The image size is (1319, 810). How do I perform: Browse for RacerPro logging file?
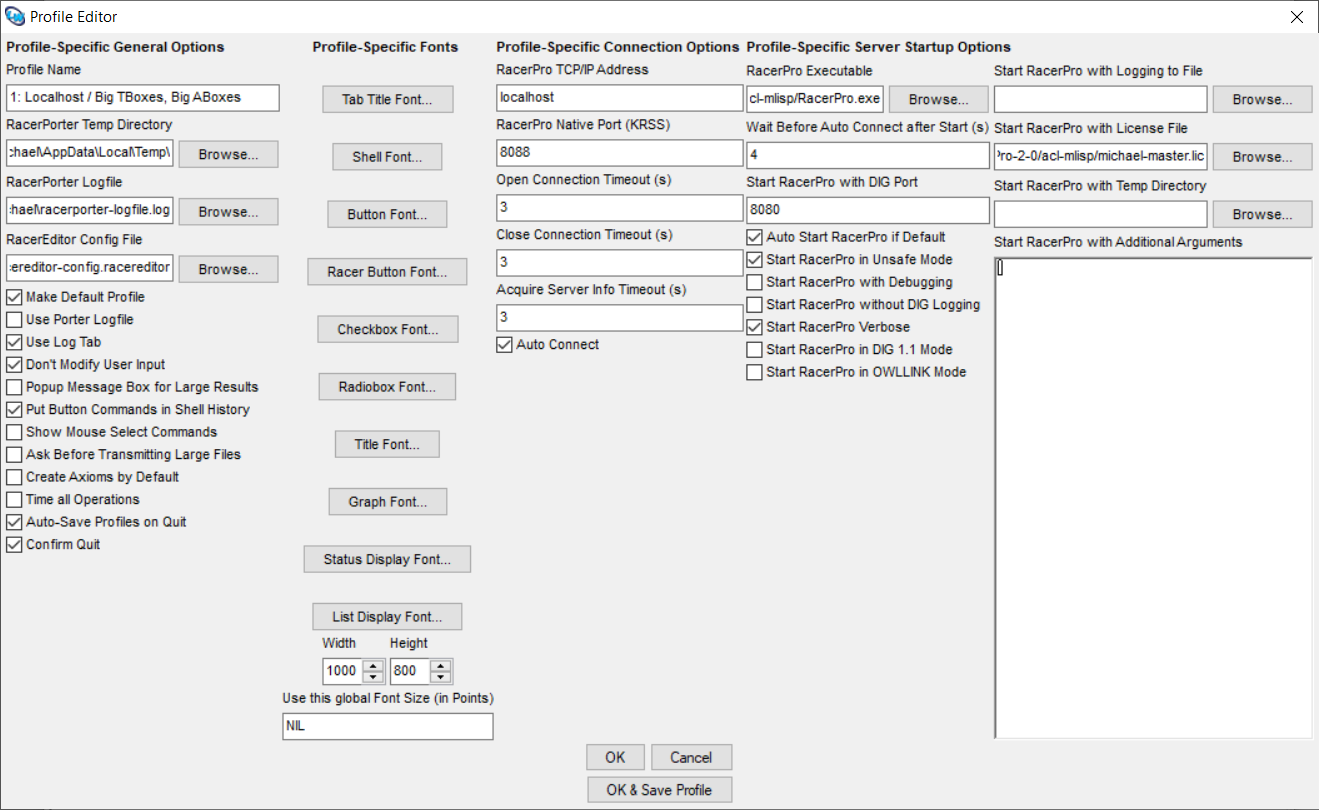1263,99
